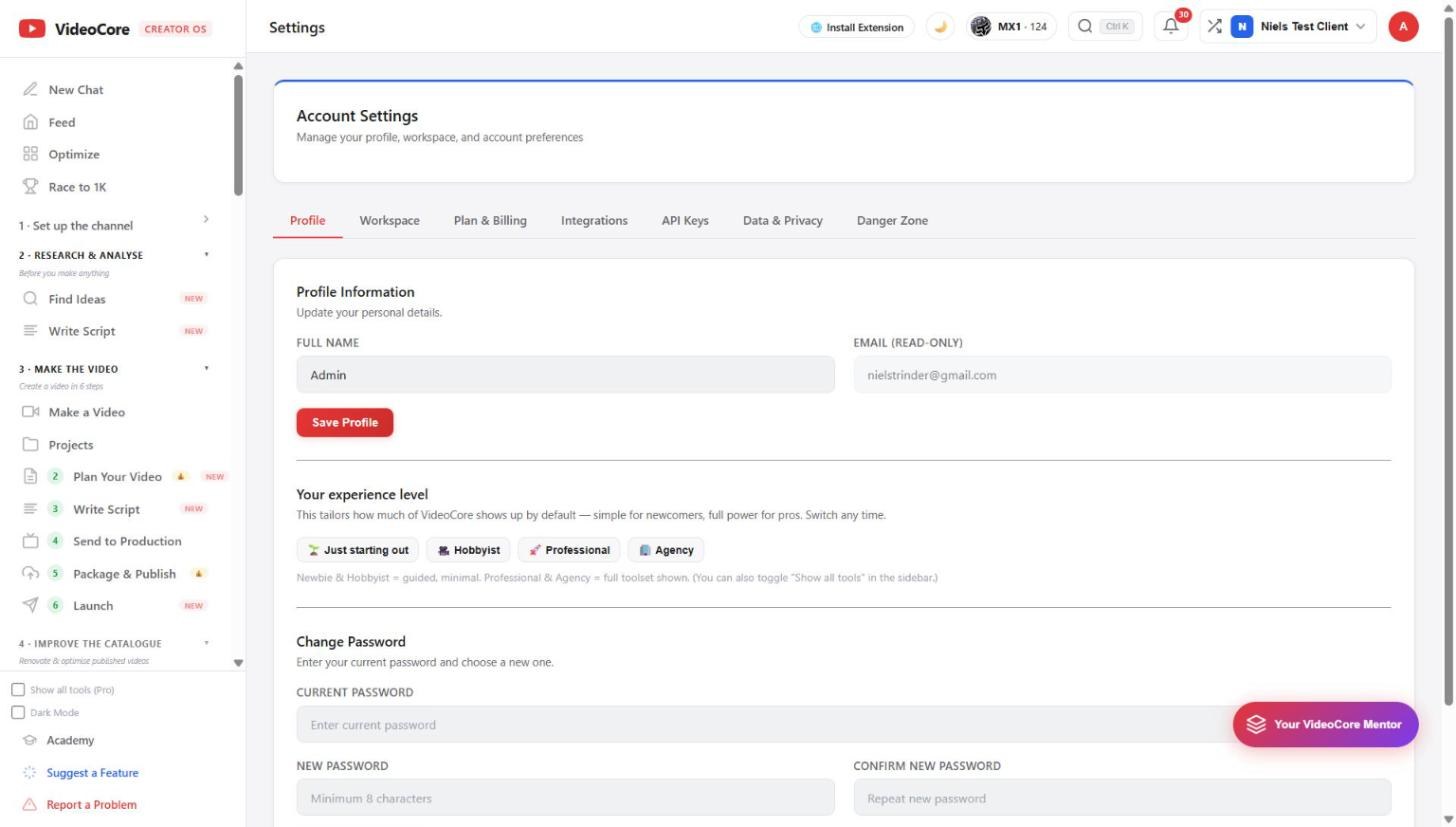Click the VideoCore logo icon

(32, 29)
